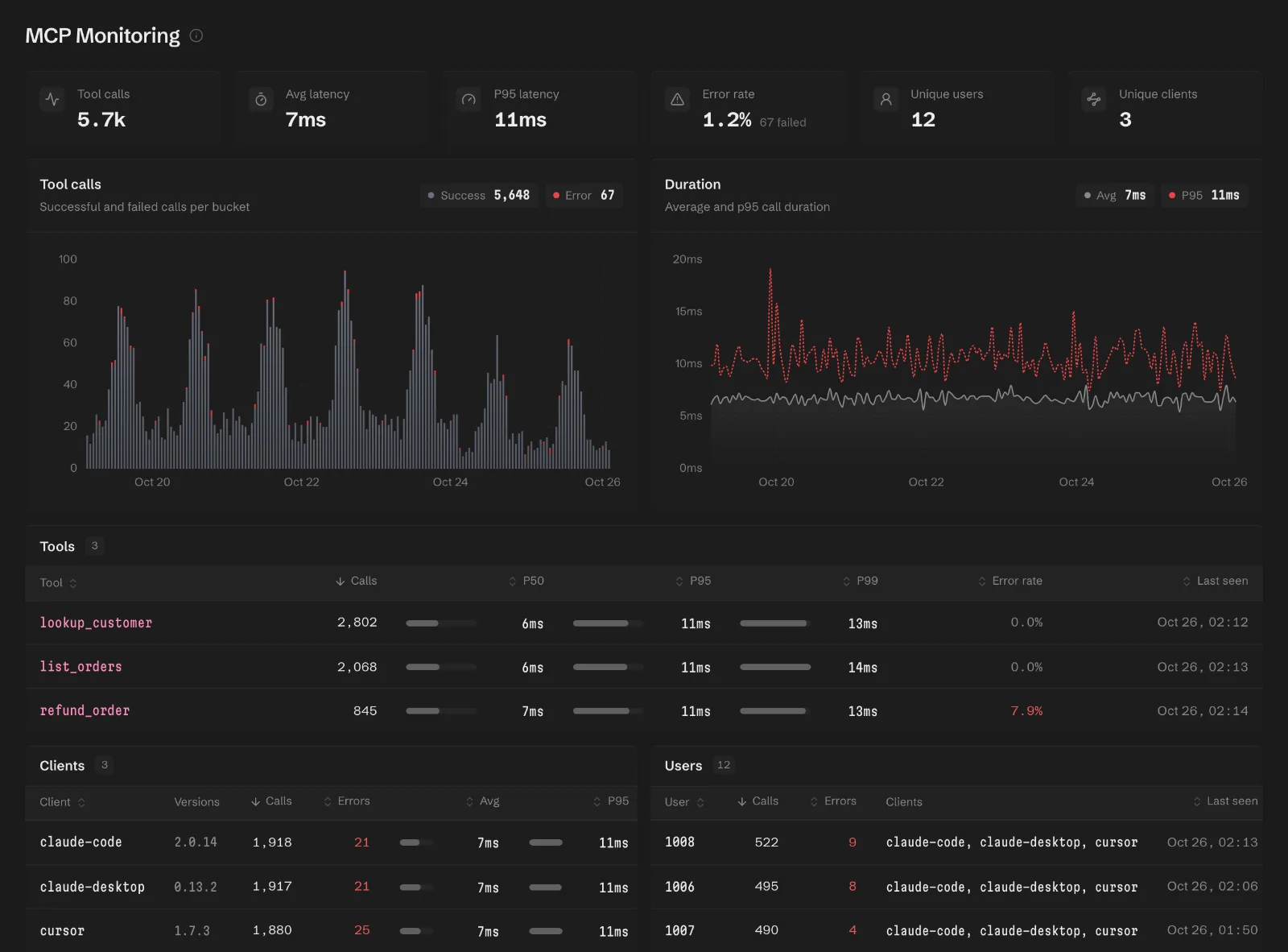Click the 67 failed label in Error rate card
The image size is (1288, 952).
782,122
